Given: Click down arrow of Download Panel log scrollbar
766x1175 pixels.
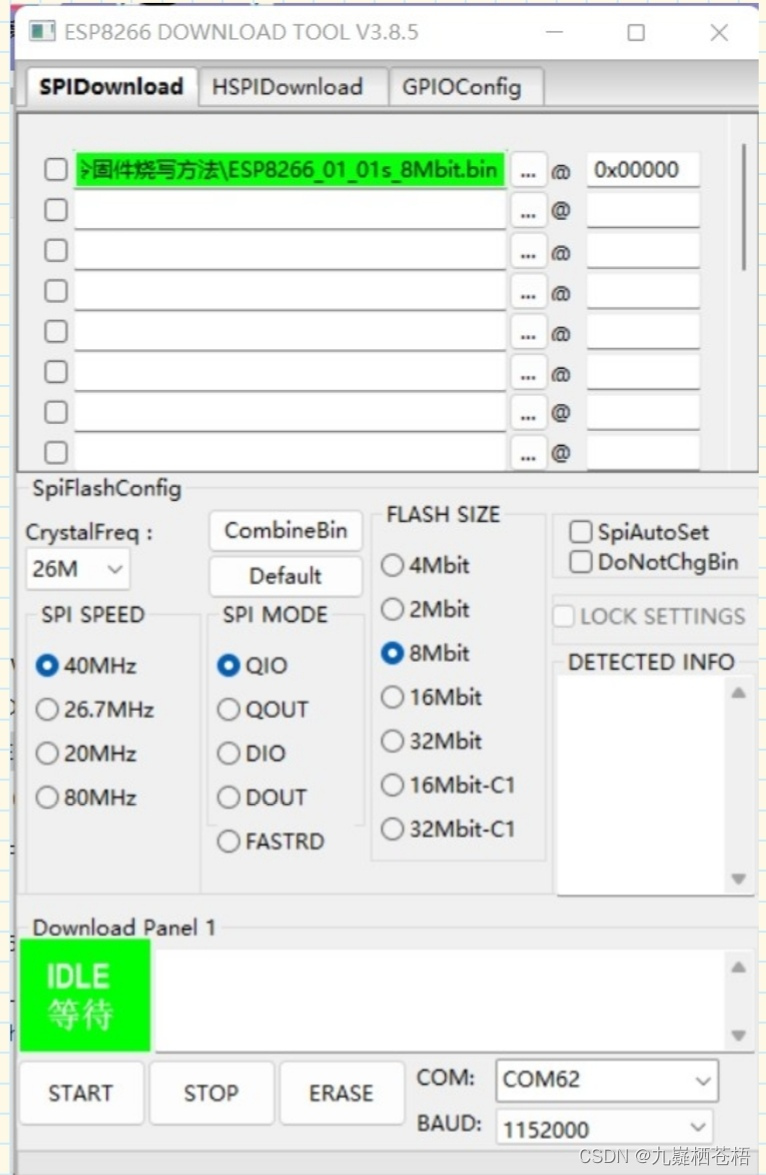Looking at the screenshot, I should point(738,1036).
